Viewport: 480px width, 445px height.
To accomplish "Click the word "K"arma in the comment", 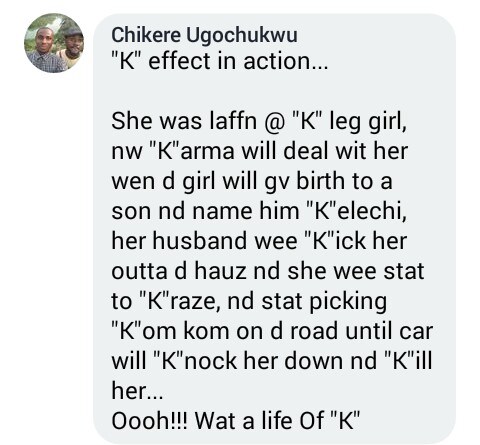I will (x=192, y=151).
